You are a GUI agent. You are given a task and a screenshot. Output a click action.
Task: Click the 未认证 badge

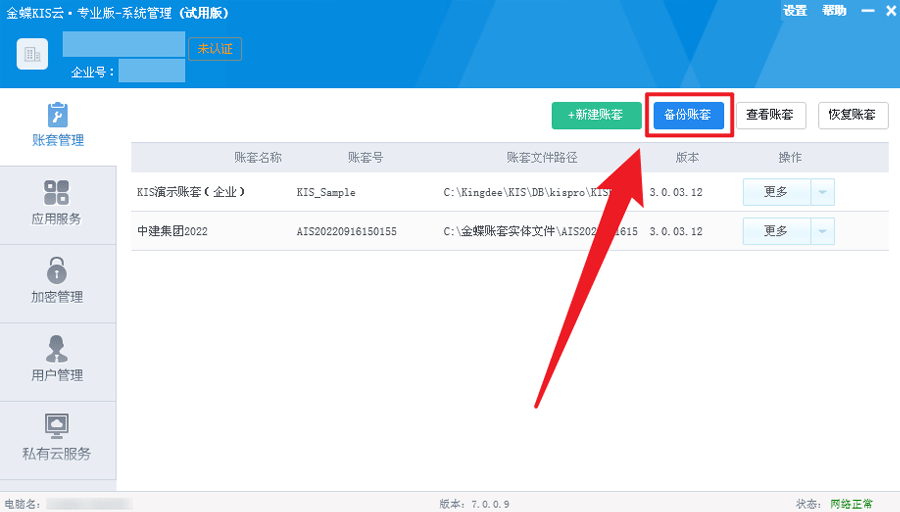point(215,49)
